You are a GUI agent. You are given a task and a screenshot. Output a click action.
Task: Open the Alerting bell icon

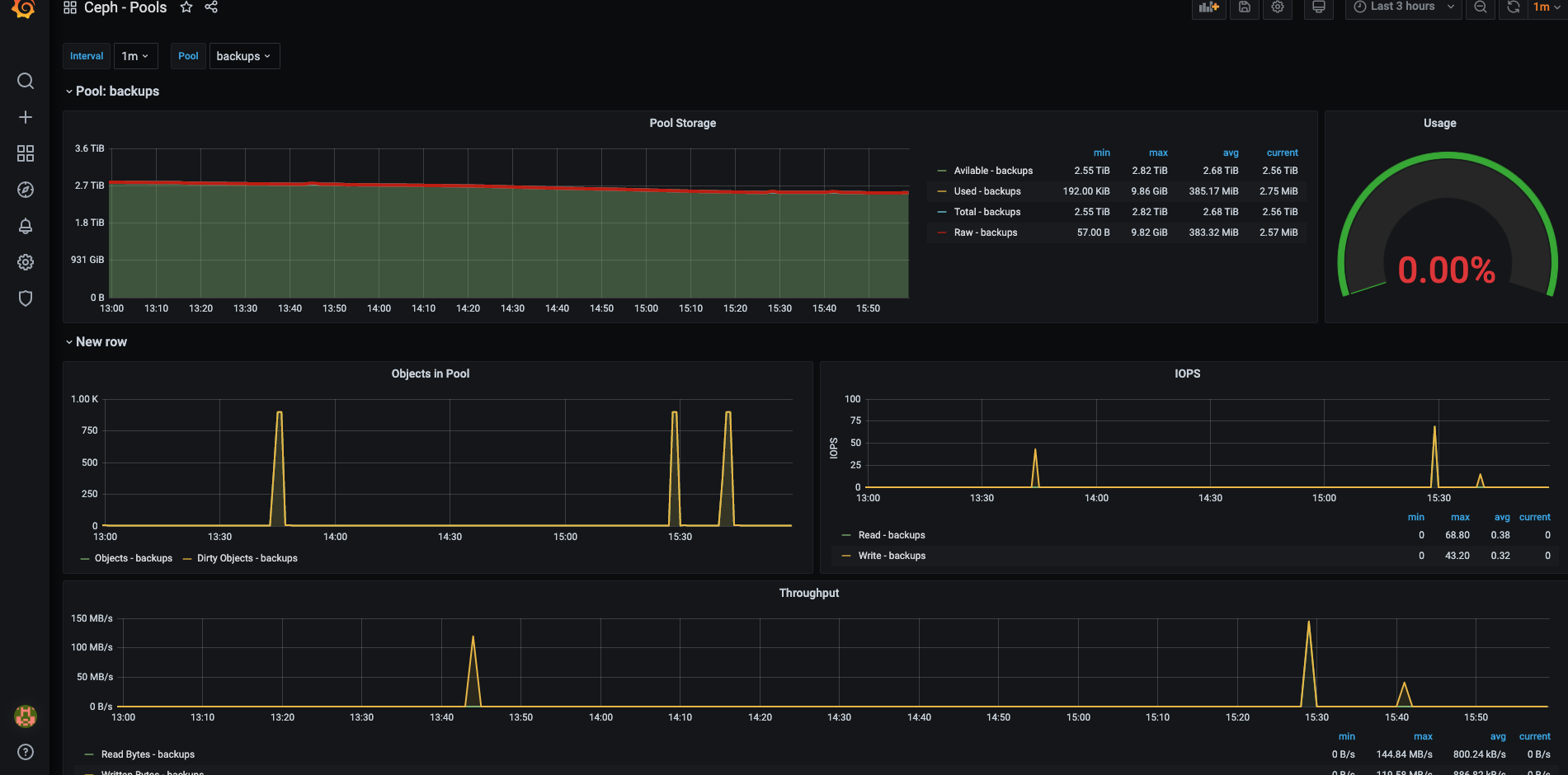pos(26,226)
